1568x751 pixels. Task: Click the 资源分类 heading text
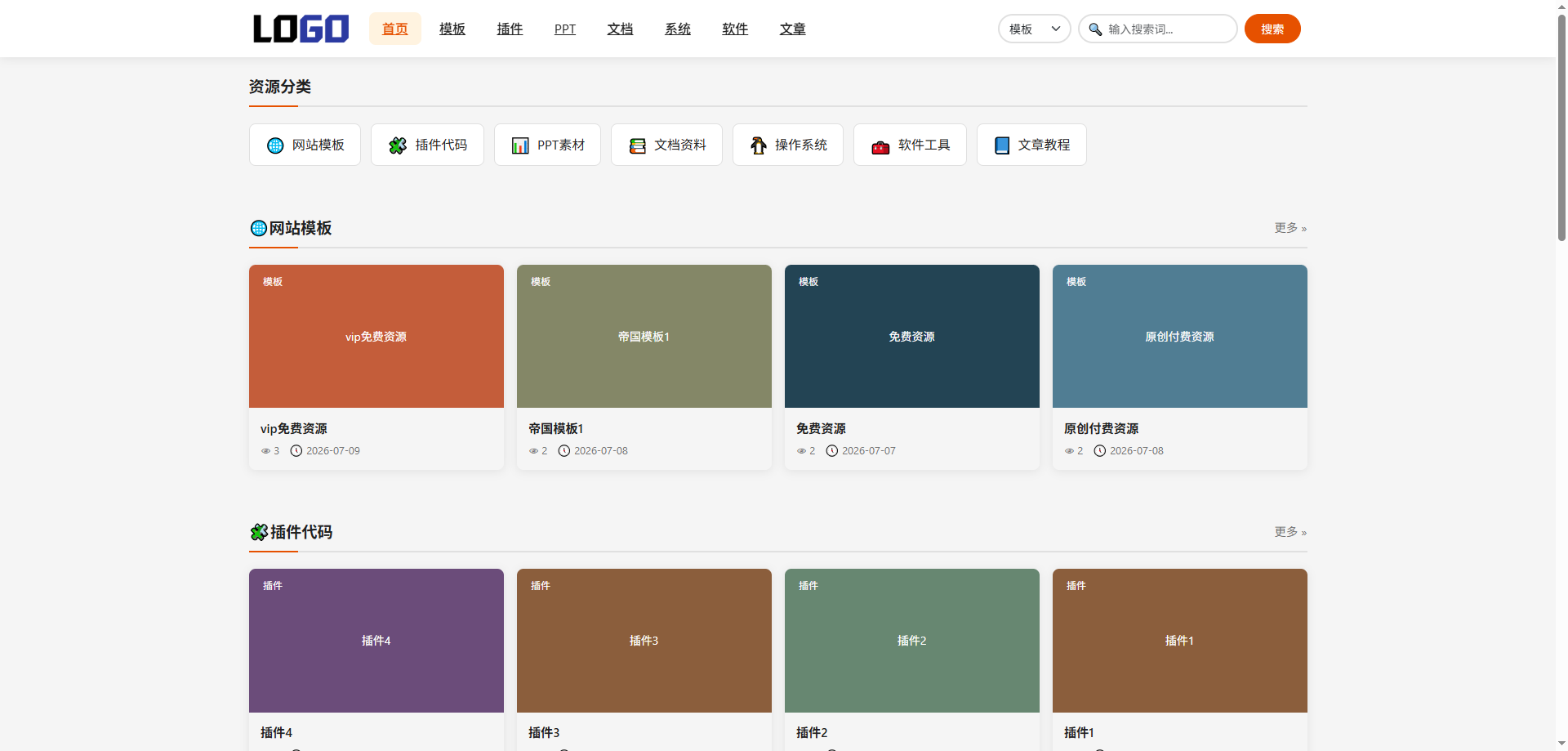(x=280, y=87)
